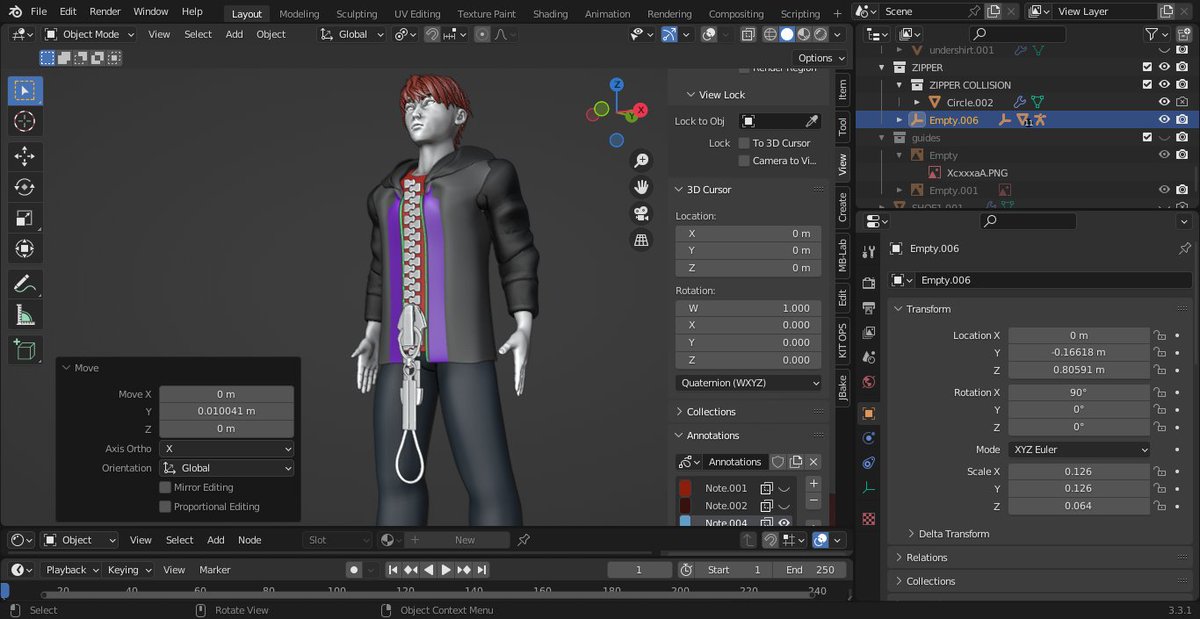Select the Annotate pencil tool

click(25, 284)
